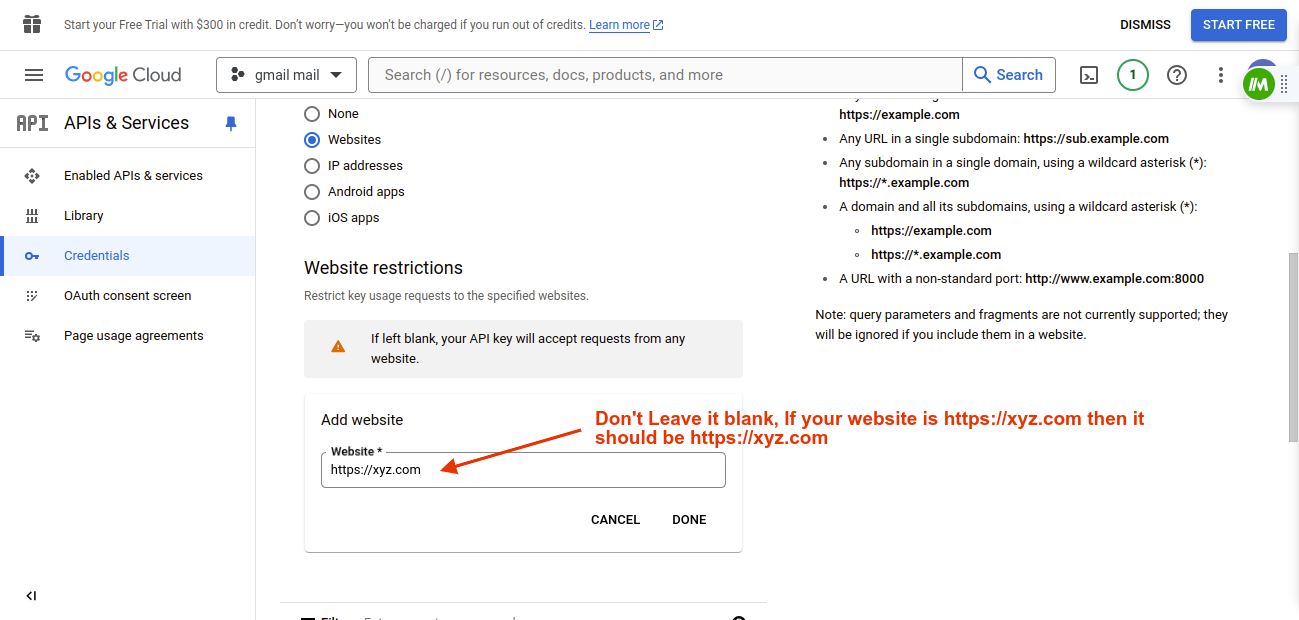Click the gift icon in trial banner
The height and width of the screenshot is (620, 1299).
32,24
